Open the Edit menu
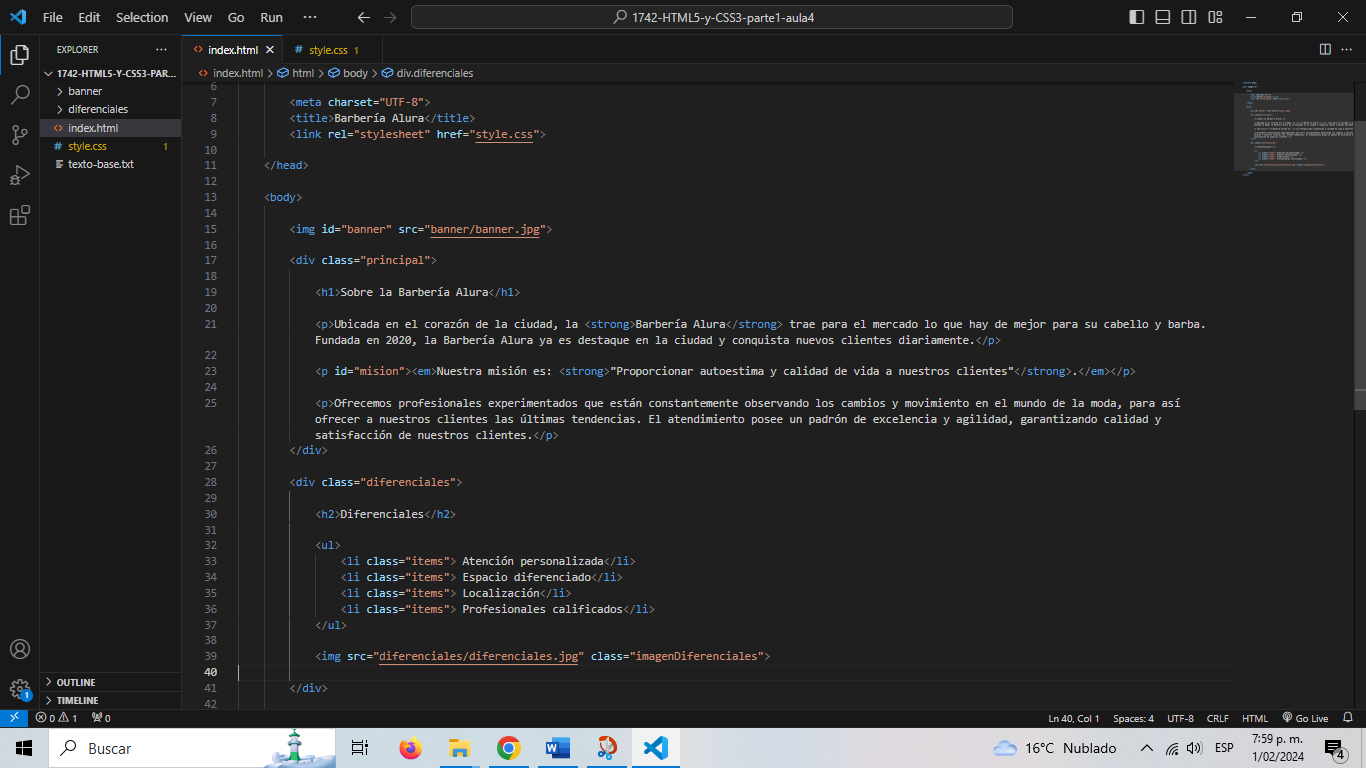Screen dimensions: 1366x768 pos(89,17)
